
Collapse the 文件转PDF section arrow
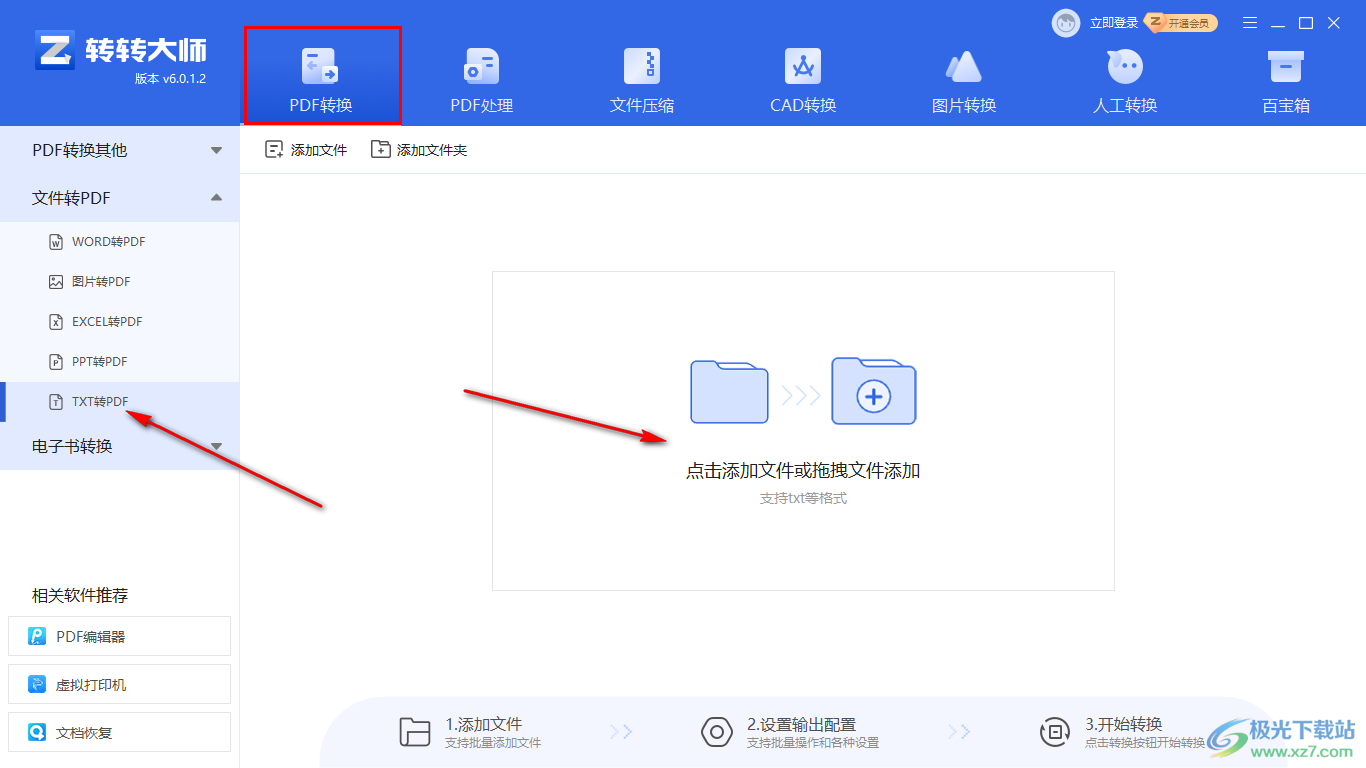216,198
